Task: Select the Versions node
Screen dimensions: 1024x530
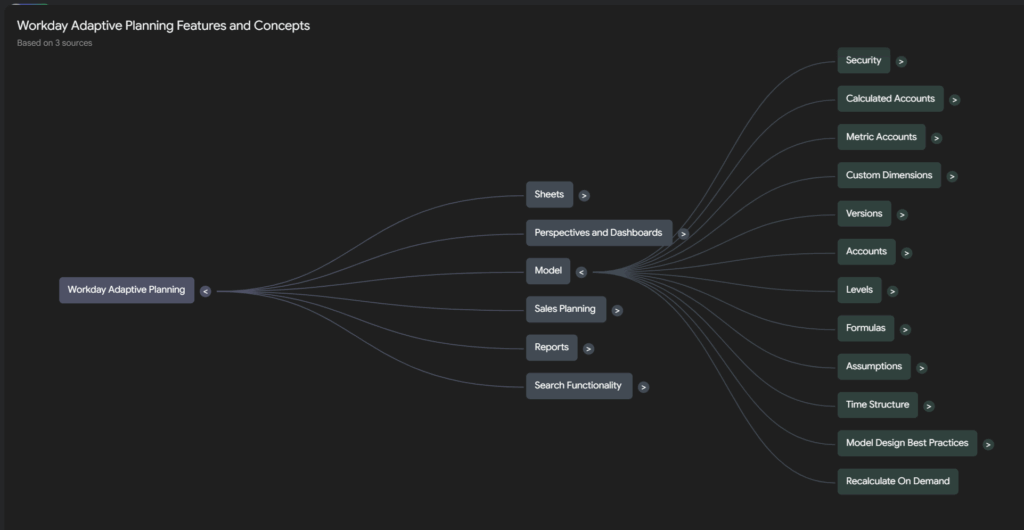Action: 864,214
